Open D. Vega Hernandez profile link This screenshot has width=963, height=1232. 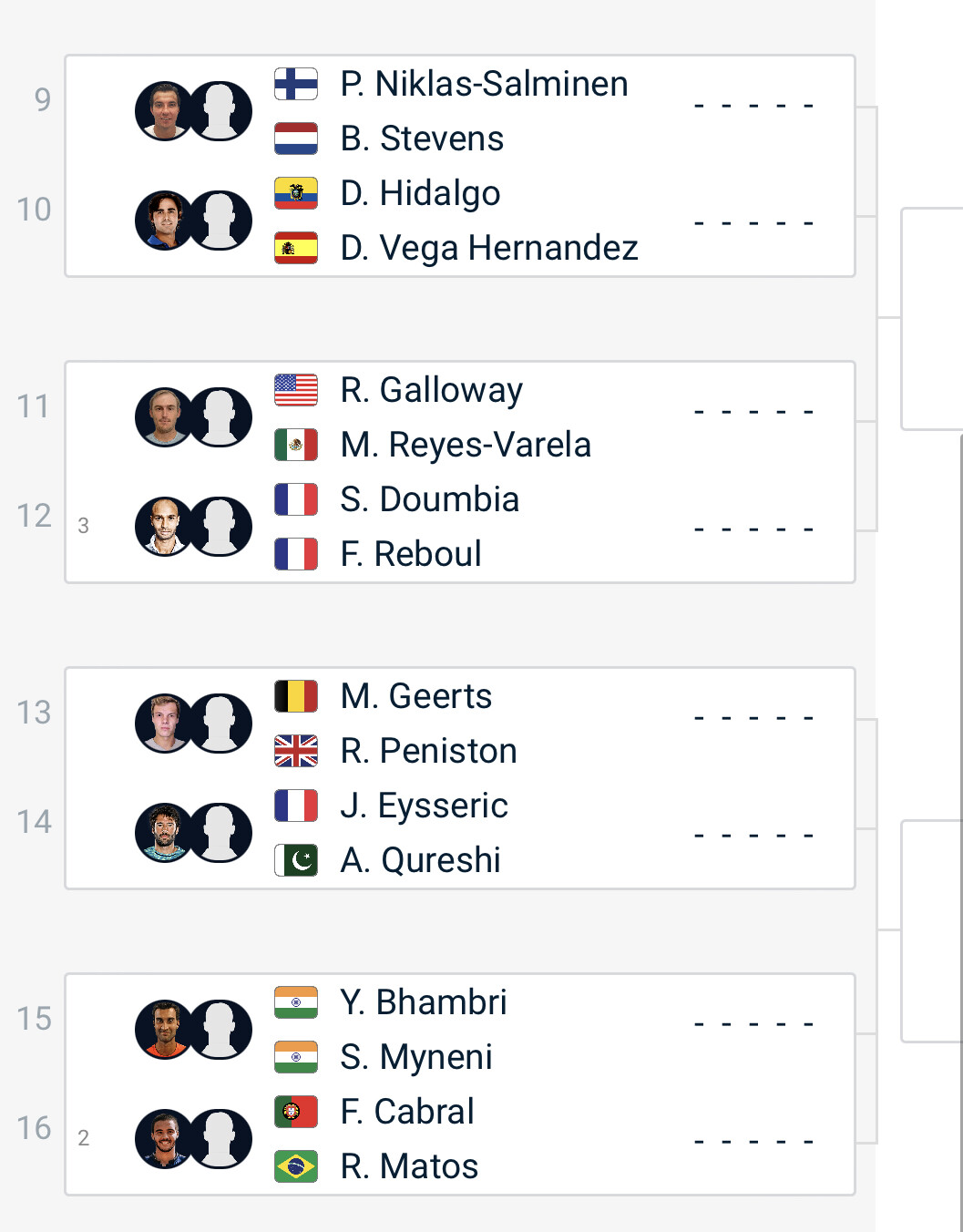489,248
